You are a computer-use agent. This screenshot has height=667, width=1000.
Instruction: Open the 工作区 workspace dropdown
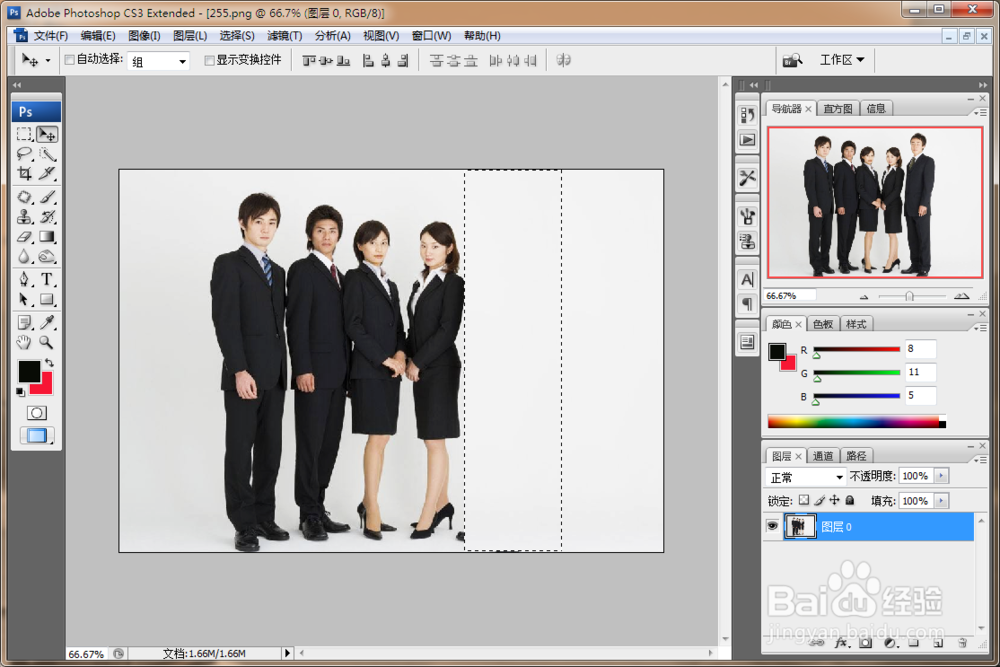pos(842,60)
